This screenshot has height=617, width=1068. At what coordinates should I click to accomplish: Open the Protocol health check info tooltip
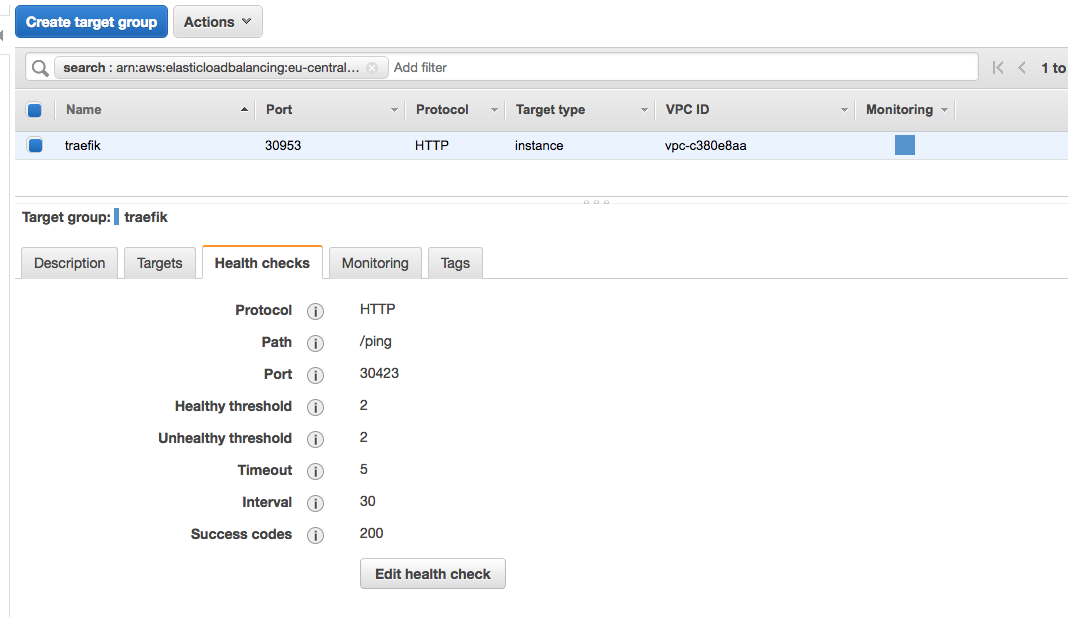315,311
